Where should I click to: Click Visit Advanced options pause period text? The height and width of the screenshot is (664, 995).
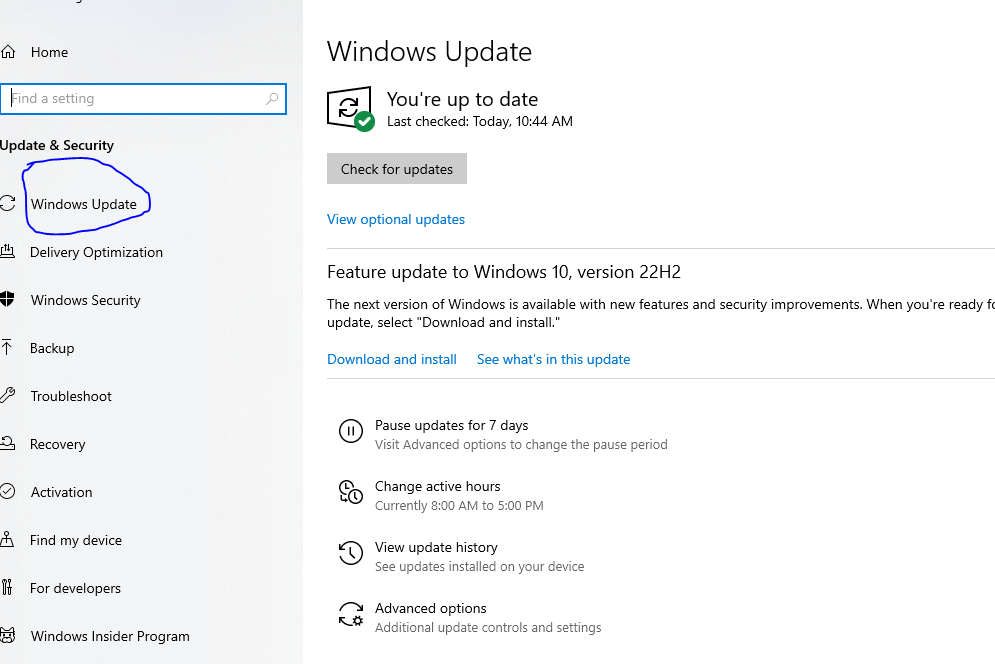pyautogui.click(x=521, y=445)
